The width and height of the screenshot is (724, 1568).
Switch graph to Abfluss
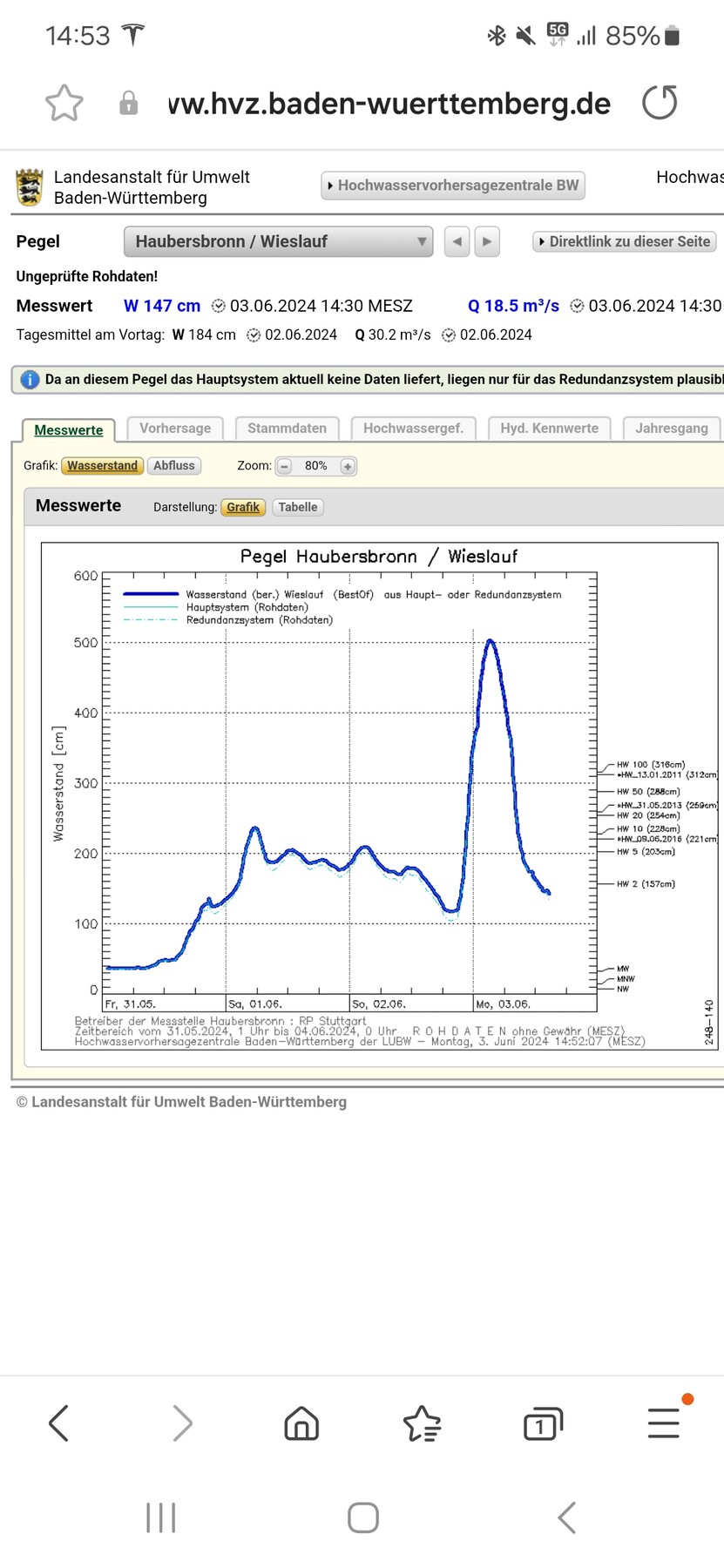(x=174, y=466)
